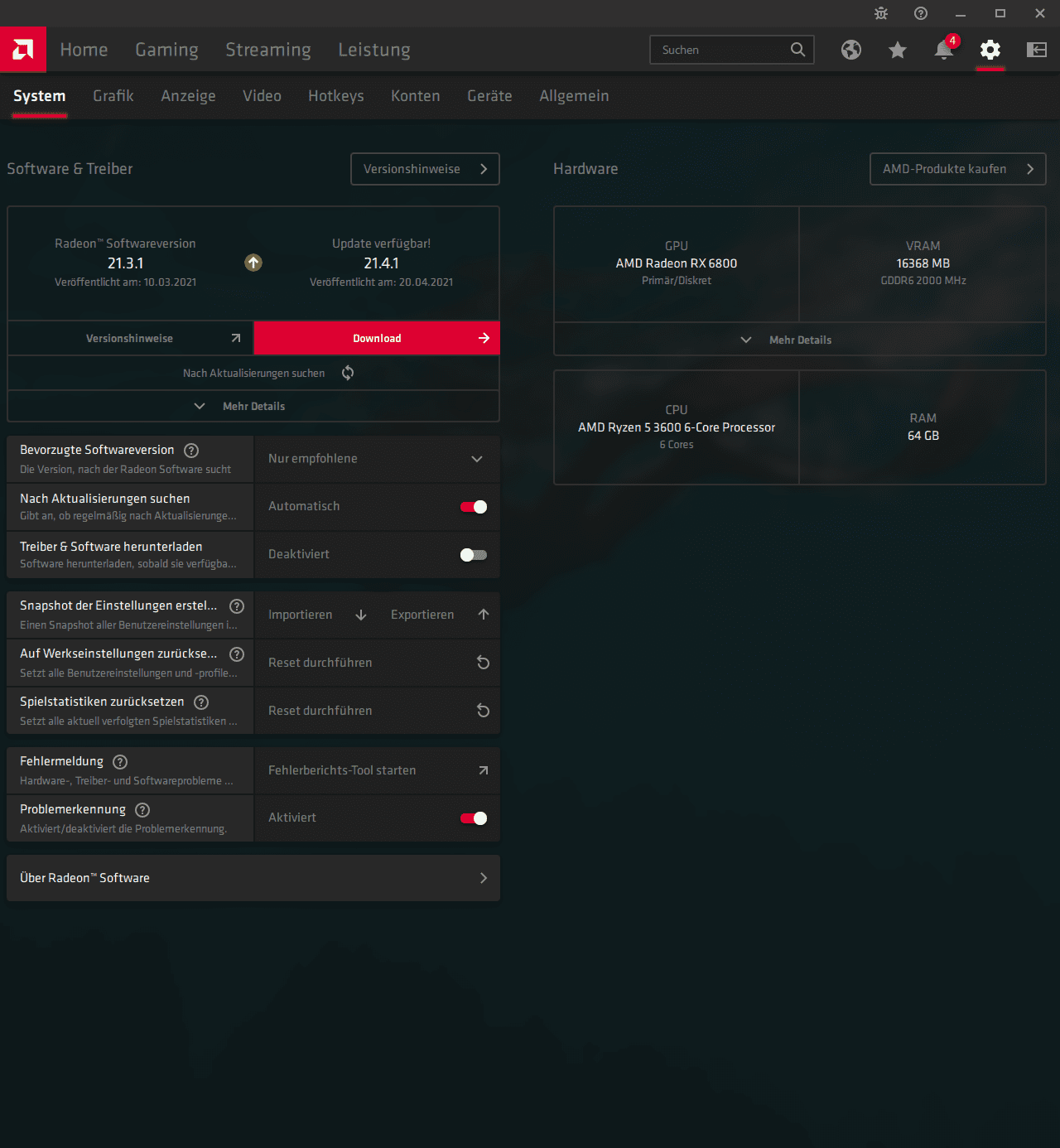
Task: Open the web browser globe icon
Action: tap(851, 50)
